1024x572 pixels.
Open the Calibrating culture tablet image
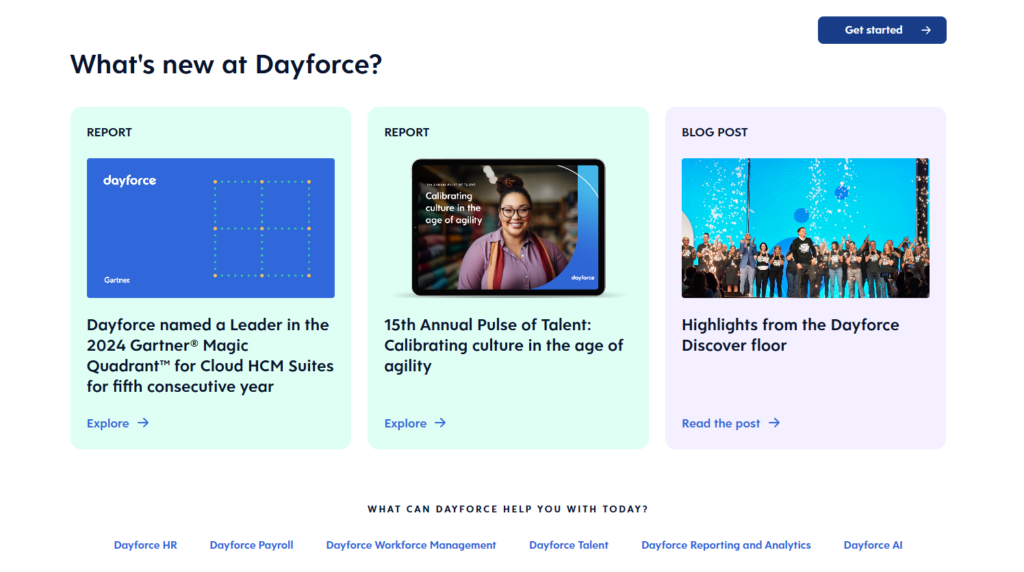pyautogui.click(x=508, y=228)
